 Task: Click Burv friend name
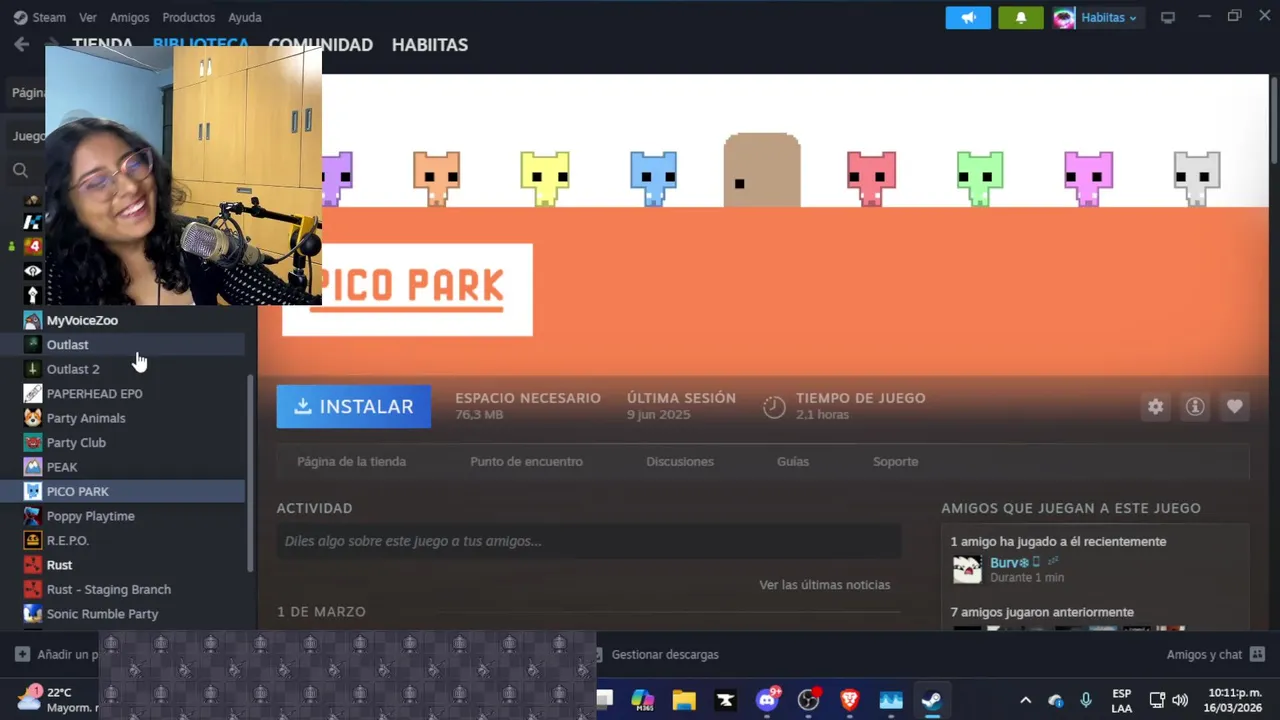click(x=1009, y=563)
